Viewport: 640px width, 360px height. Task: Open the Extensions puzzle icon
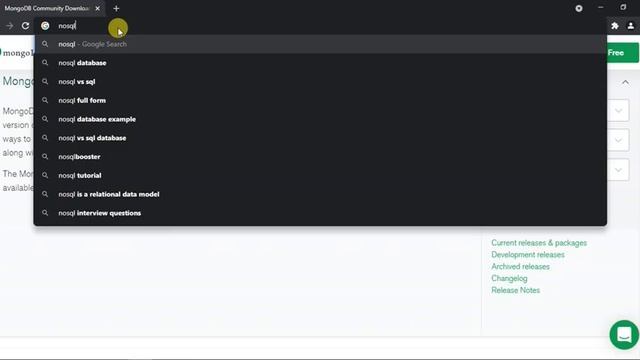[615, 26]
